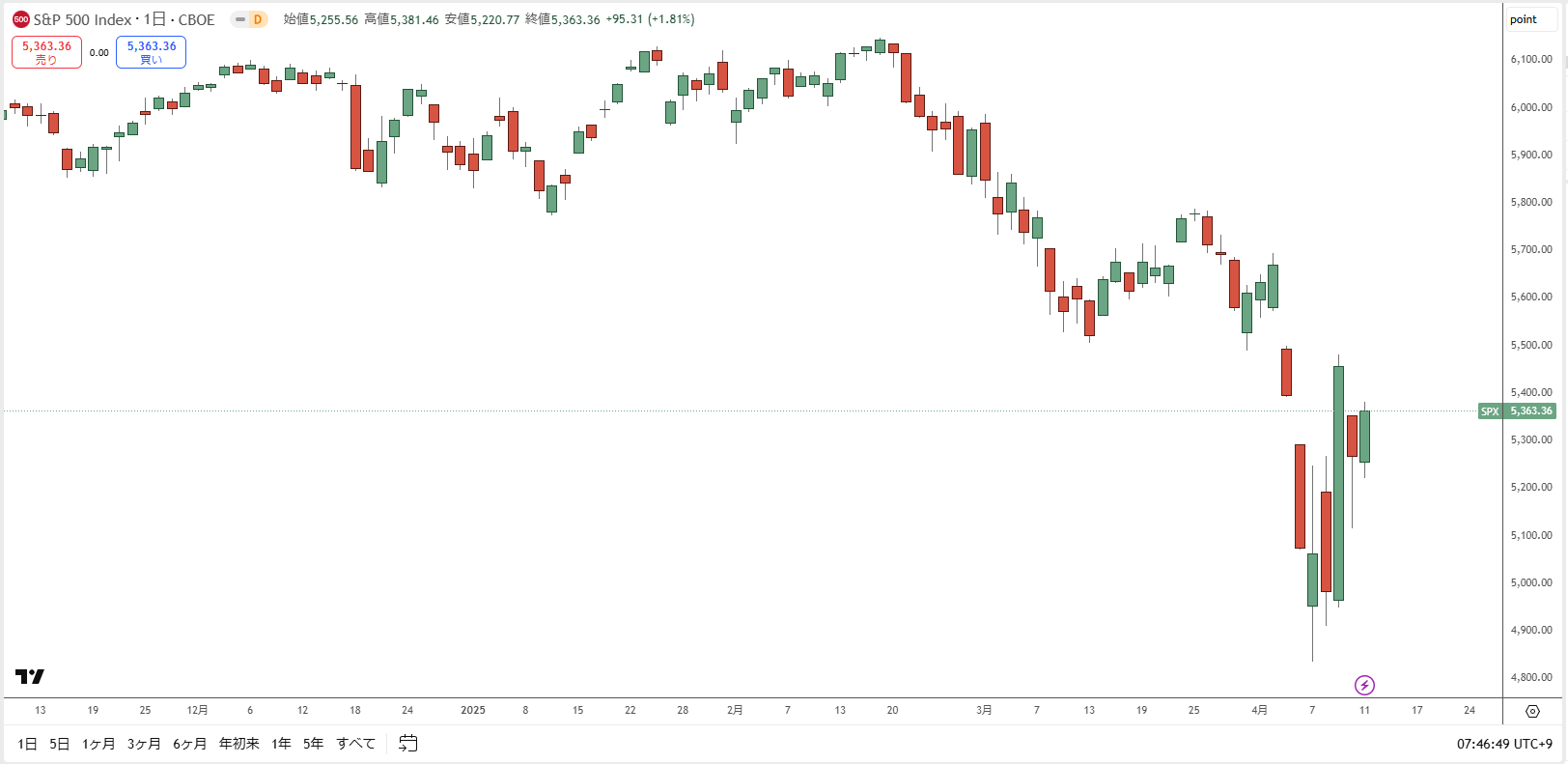Click the 4,900.00 price axis label

pyautogui.click(x=1531, y=630)
